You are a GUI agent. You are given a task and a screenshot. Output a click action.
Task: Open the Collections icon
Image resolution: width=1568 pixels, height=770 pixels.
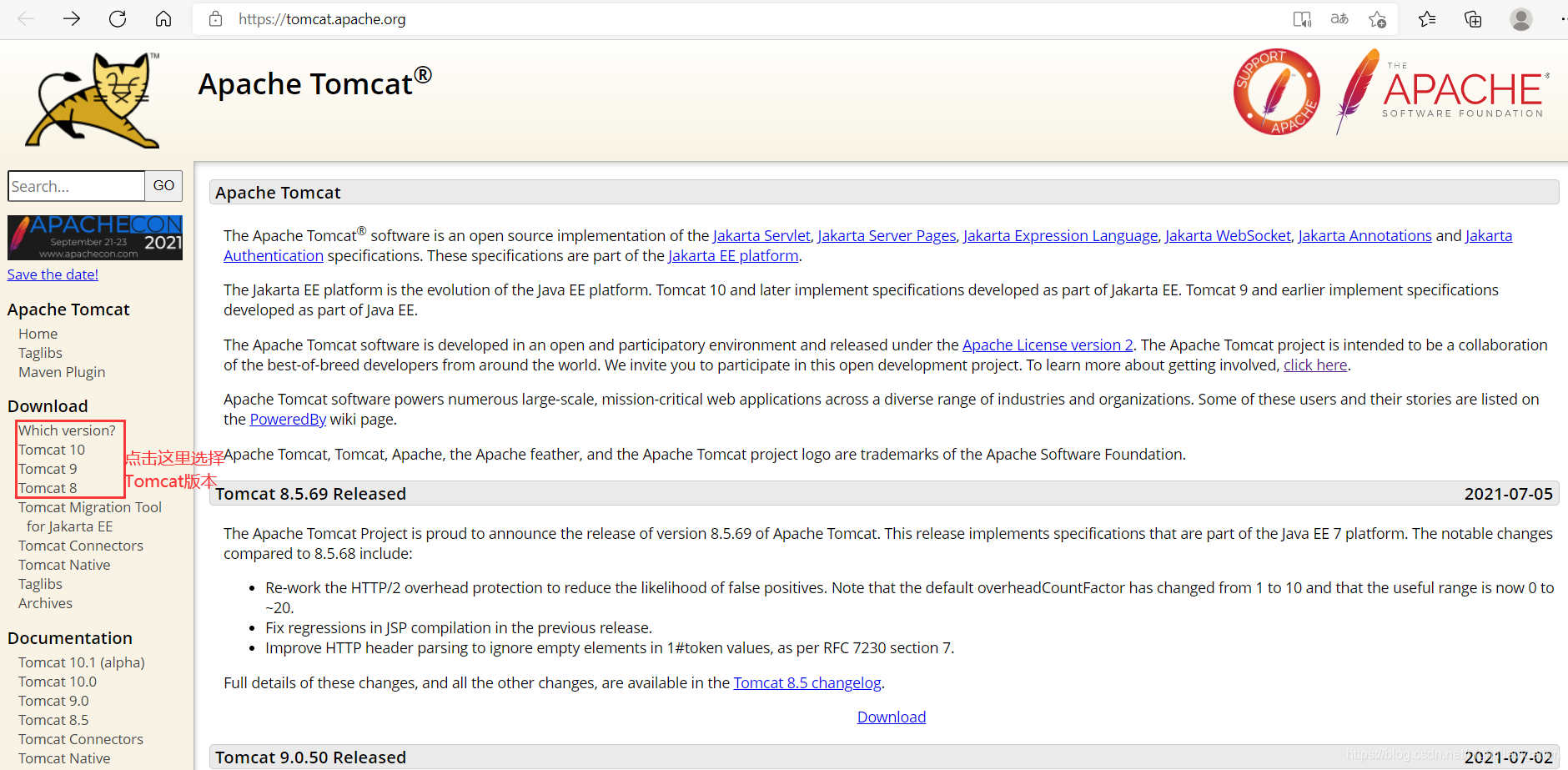[x=1473, y=18]
